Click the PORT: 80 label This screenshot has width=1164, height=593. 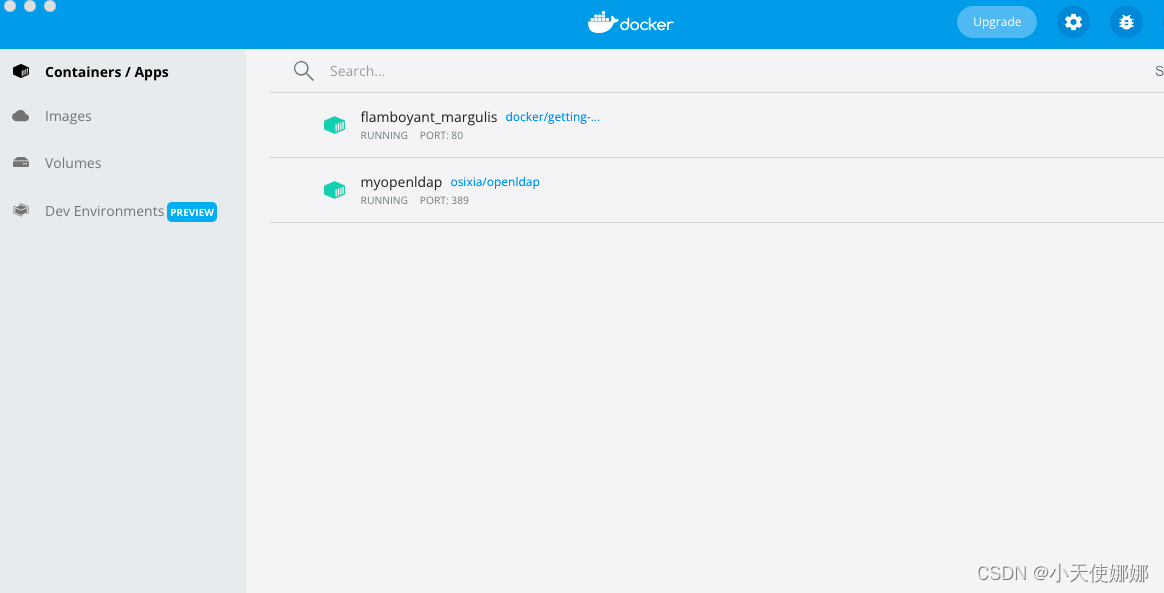[x=441, y=135]
